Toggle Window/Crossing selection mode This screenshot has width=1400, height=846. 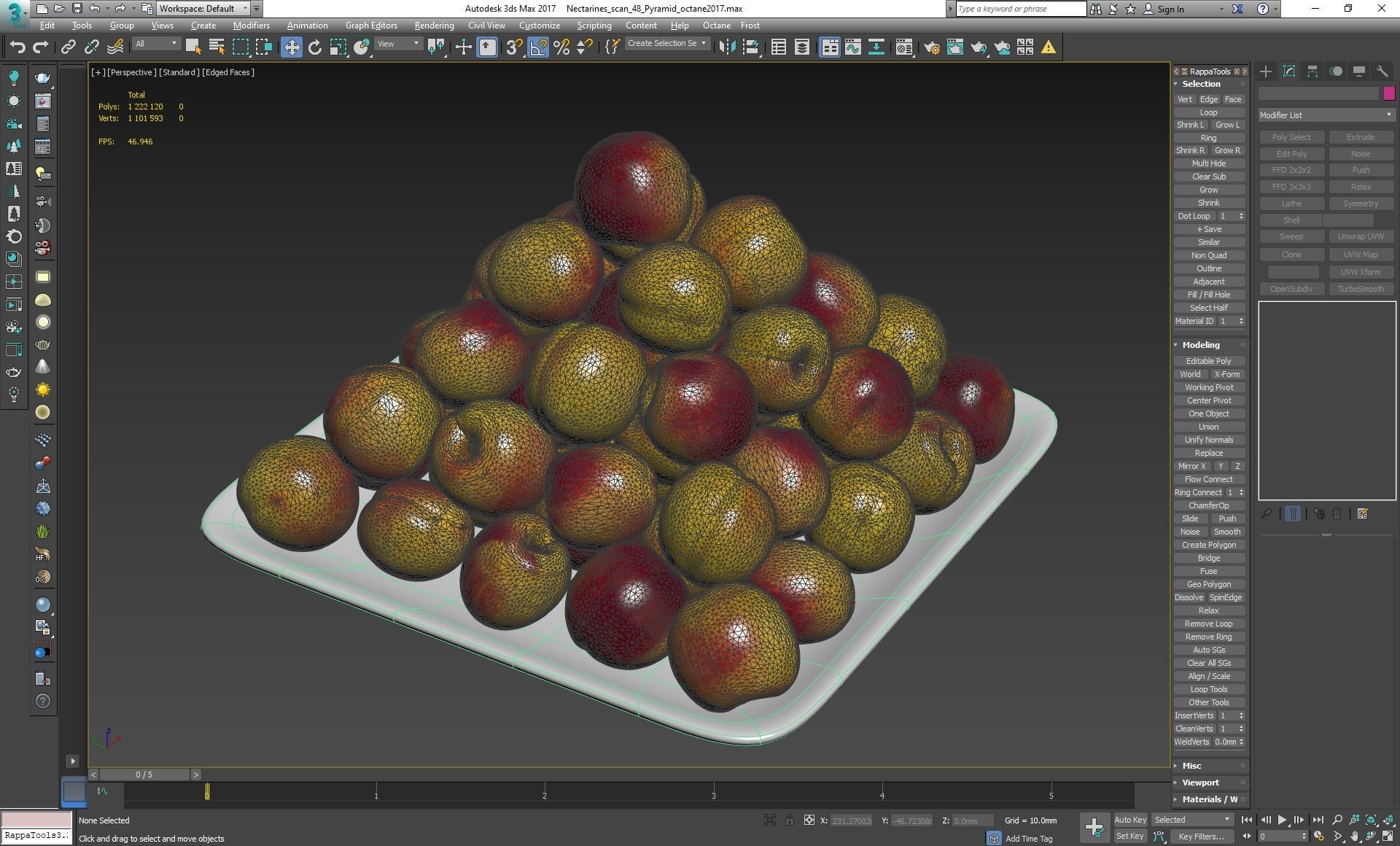click(x=263, y=47)
